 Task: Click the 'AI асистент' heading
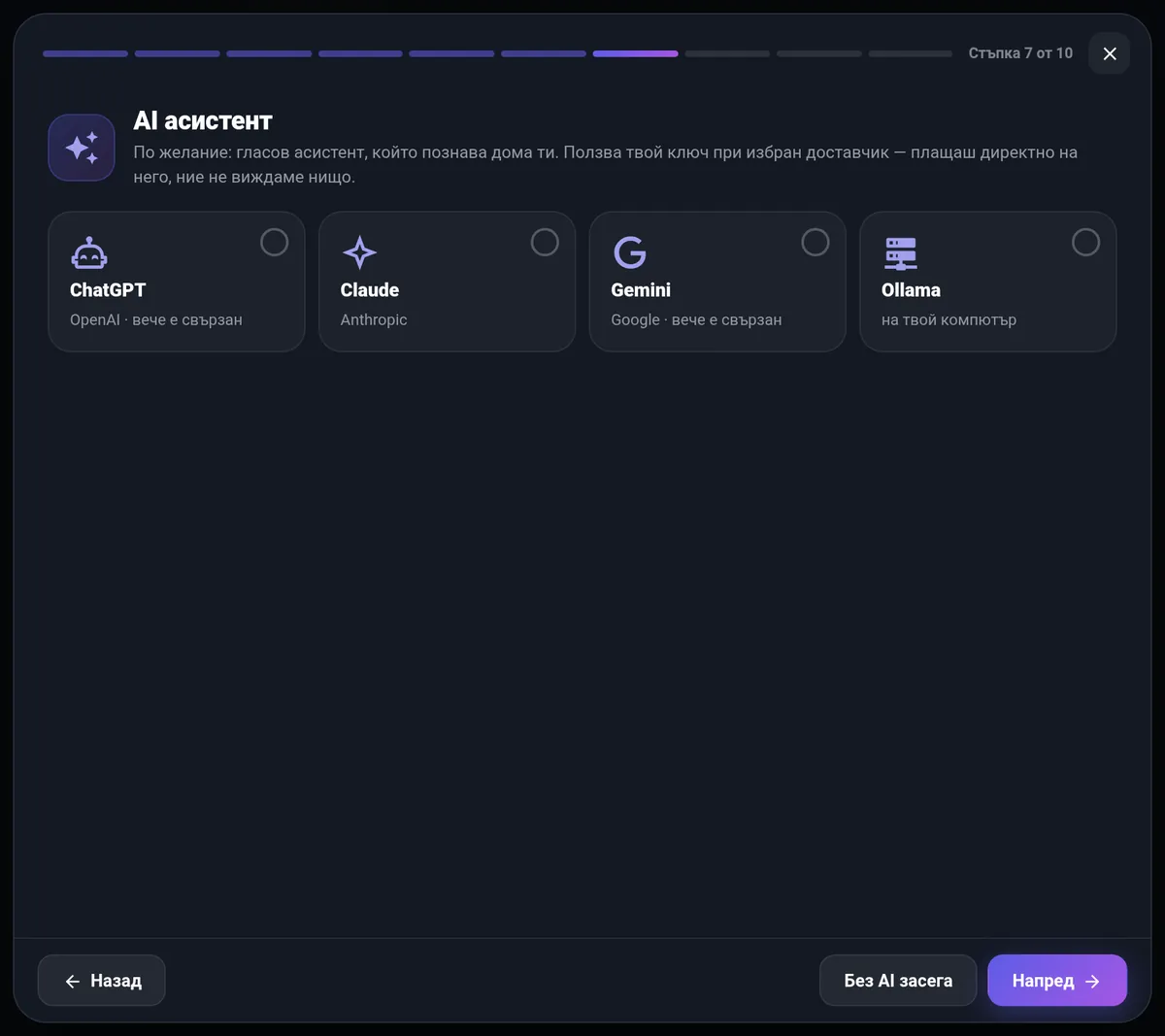click(x=203, y=120)
